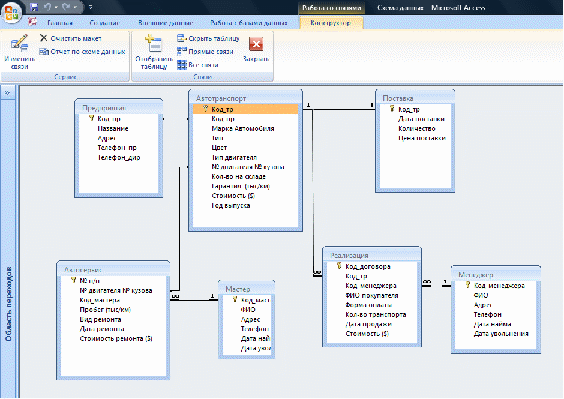Switch to the Внешние данные tab
Viewport: 564px width, 399px height.
(x=165, y=23)
